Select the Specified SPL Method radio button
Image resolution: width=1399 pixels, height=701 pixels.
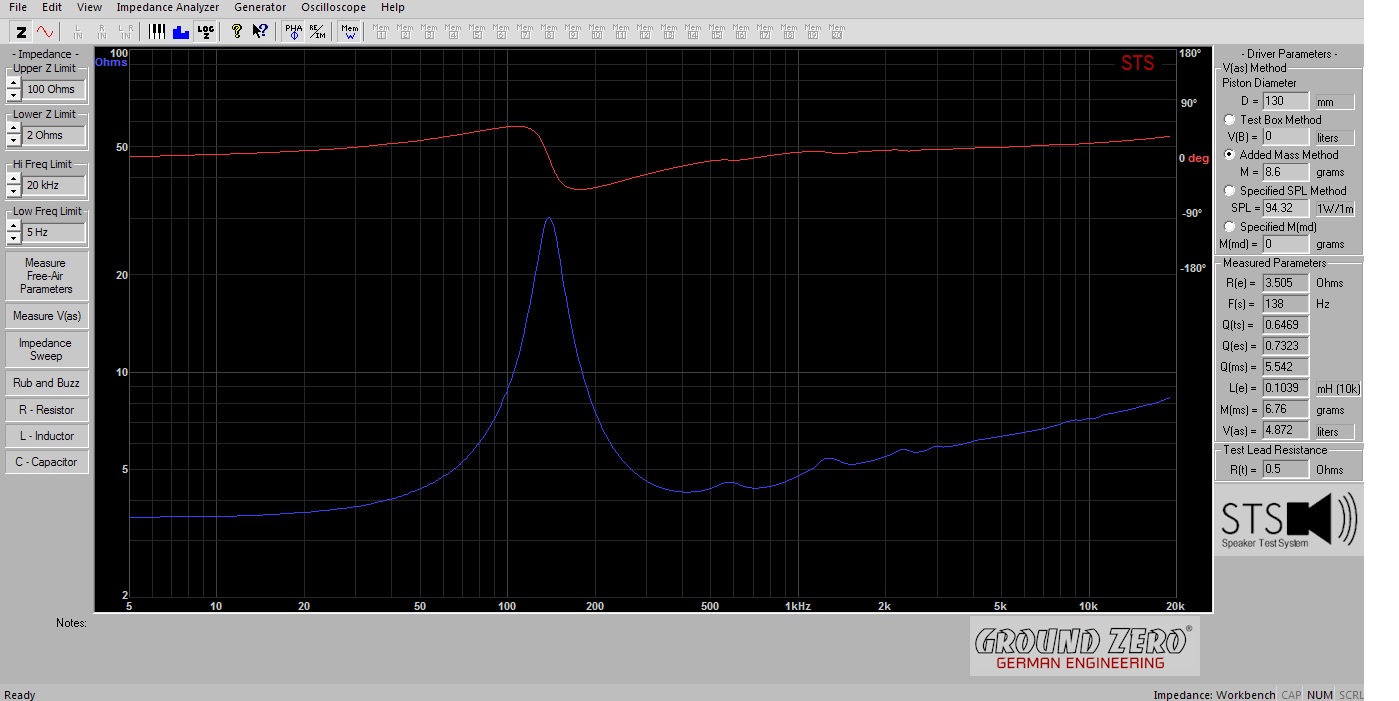click(1230, 191)
